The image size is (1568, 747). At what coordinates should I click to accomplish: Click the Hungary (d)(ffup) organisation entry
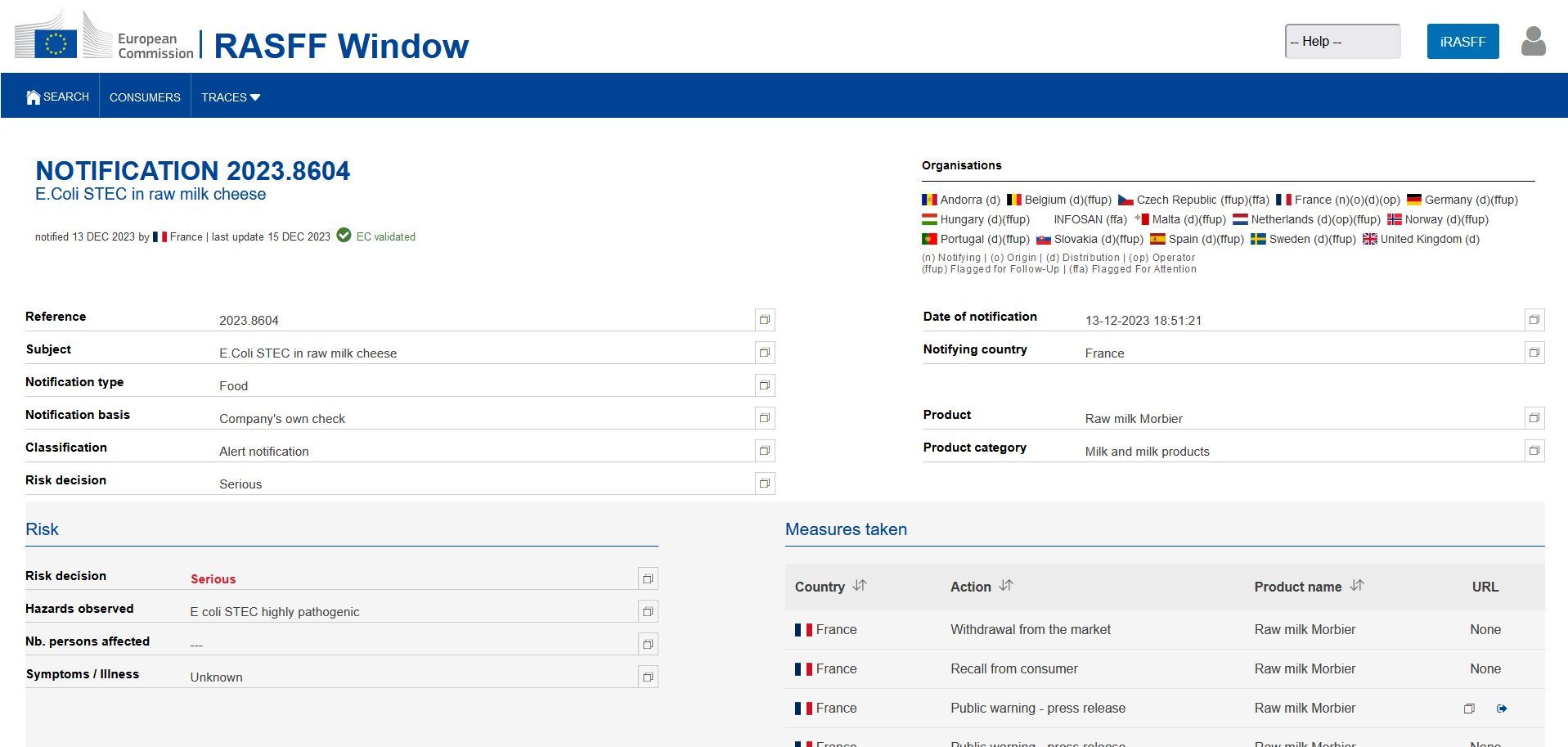coord(976,219)
